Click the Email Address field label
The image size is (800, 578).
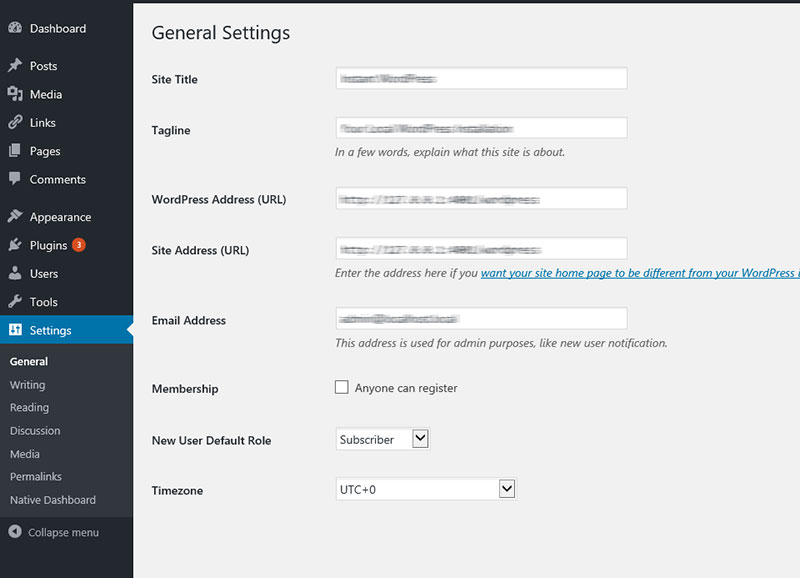[x=189, y=320]
